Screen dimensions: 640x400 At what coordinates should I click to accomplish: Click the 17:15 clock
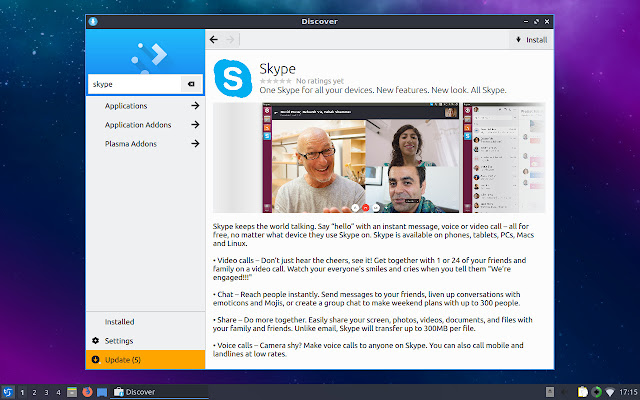628,392
